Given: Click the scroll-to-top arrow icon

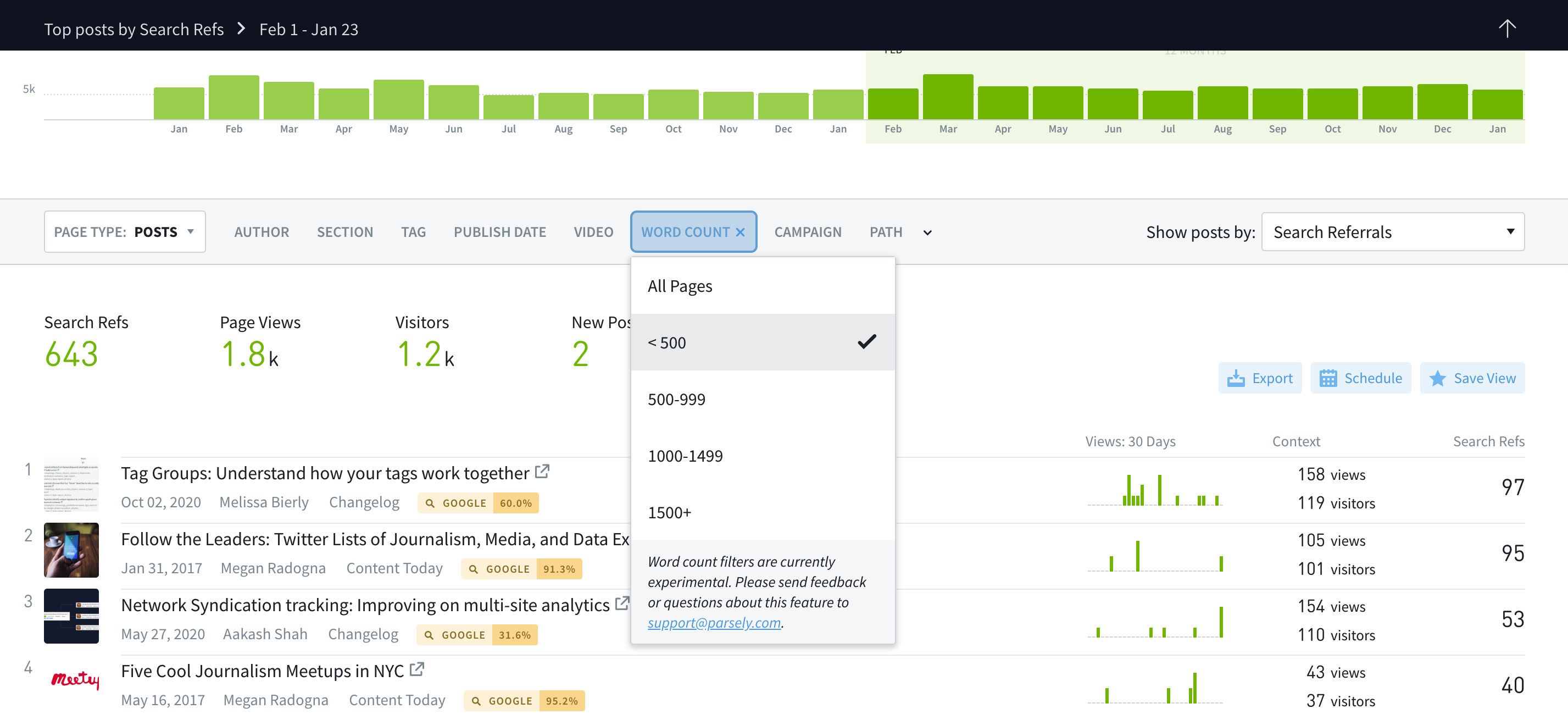Looking at the screenshot, I should 1506,28.
